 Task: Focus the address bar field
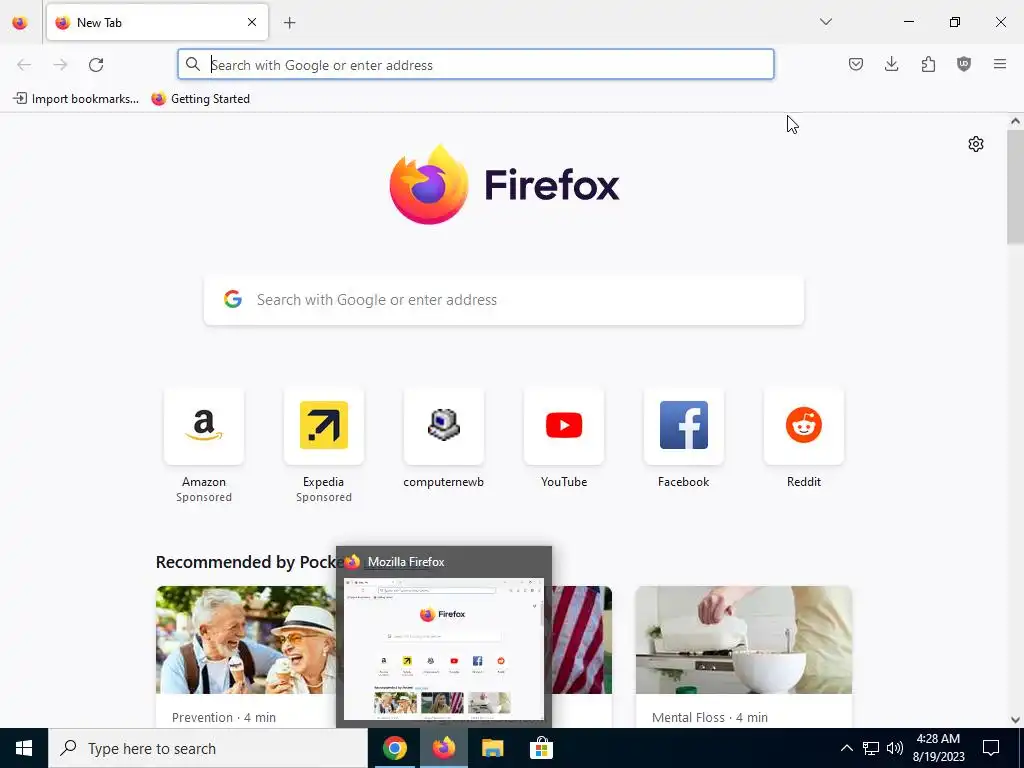(475, 65)
